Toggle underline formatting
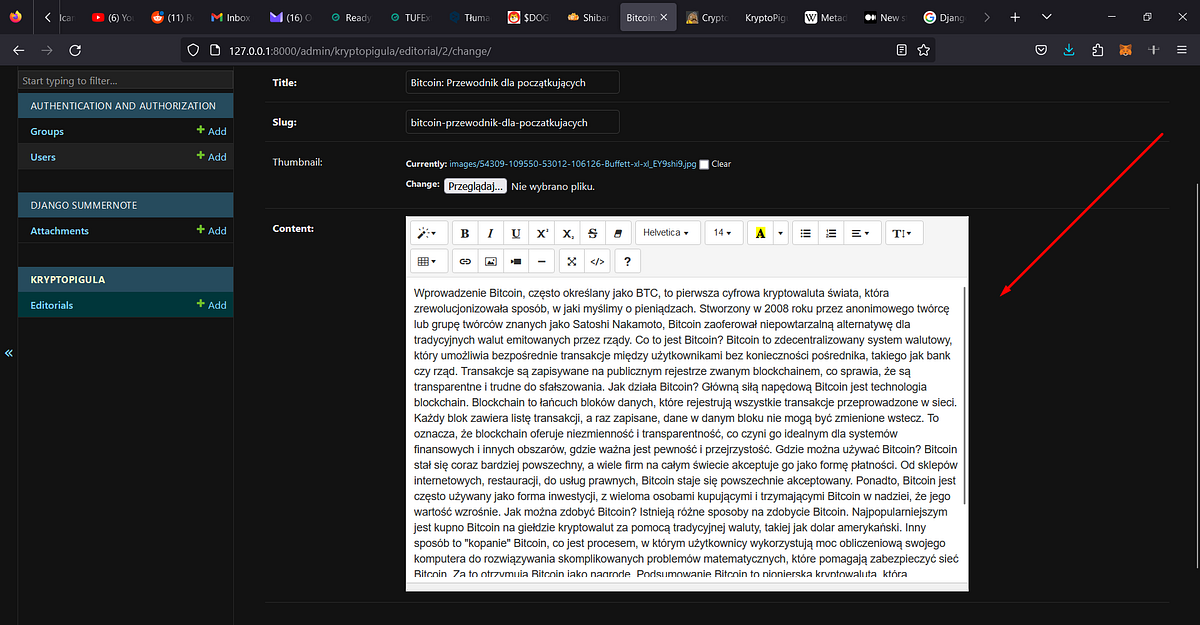 [x=516, y=233]
